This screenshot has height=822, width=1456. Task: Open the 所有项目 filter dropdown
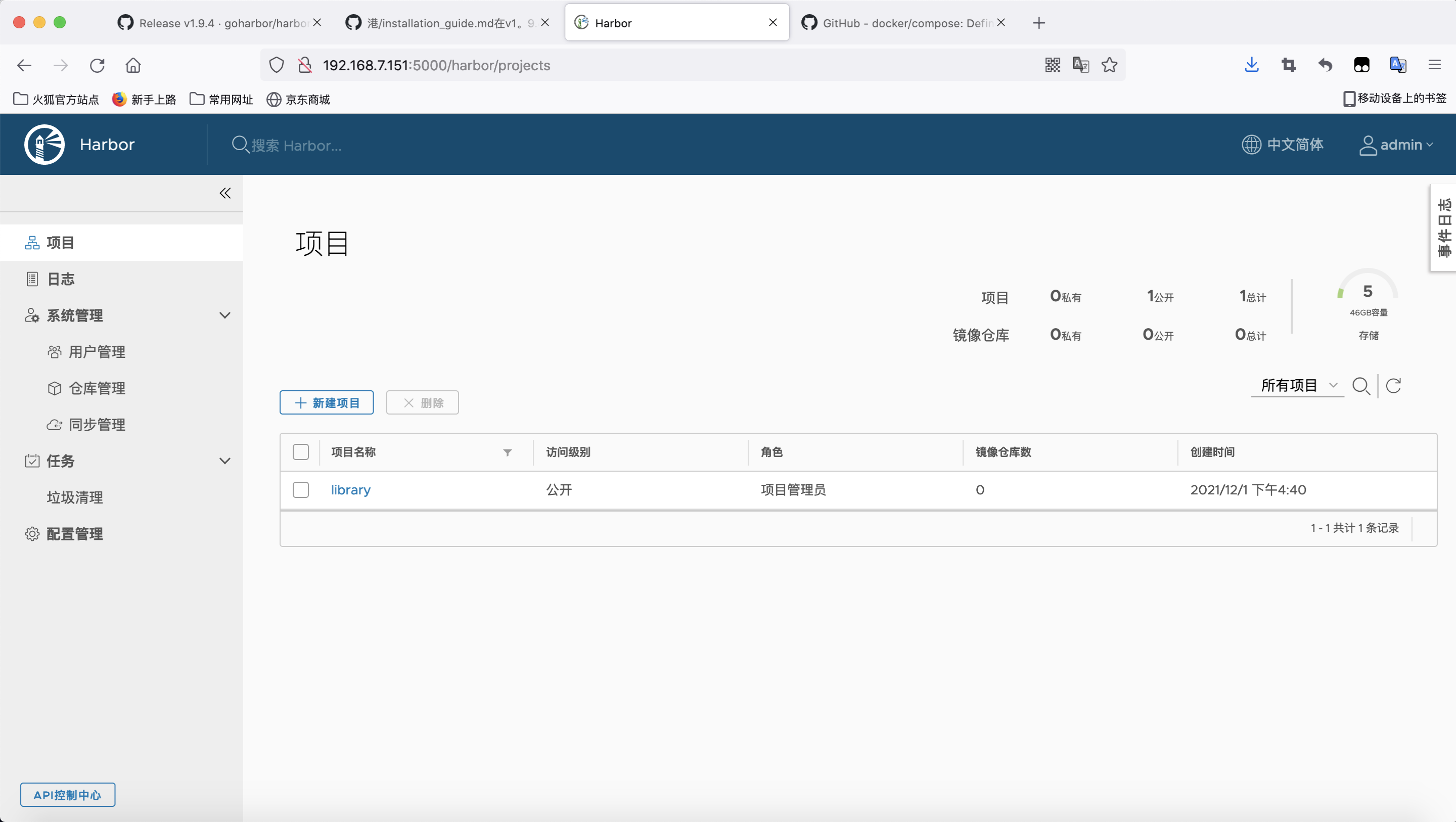[x=1298, y=386]
